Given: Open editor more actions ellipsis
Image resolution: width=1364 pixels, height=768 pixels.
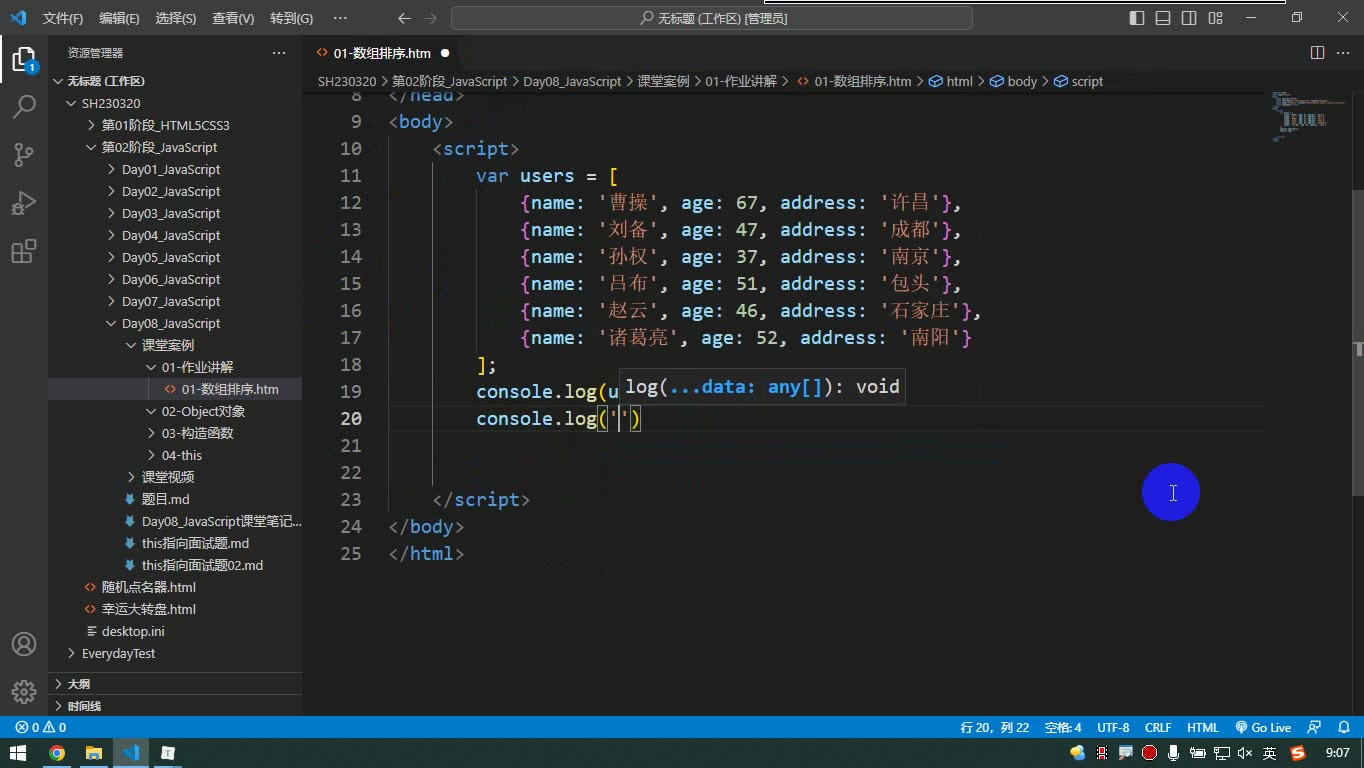Looking at the screenshot, I should tap(1344, 53).
